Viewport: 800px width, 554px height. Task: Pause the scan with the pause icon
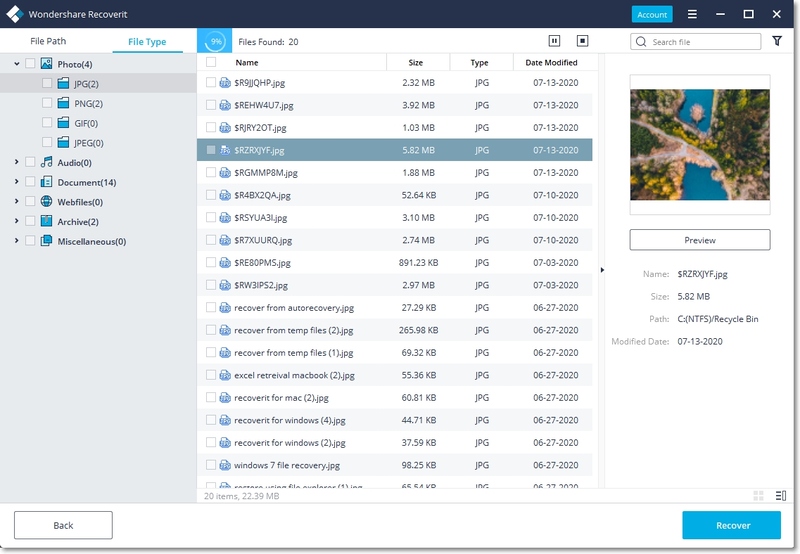554,41
